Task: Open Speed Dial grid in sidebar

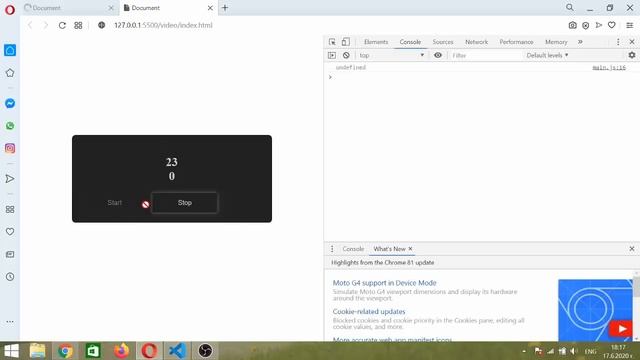Action: click(10, 209)
